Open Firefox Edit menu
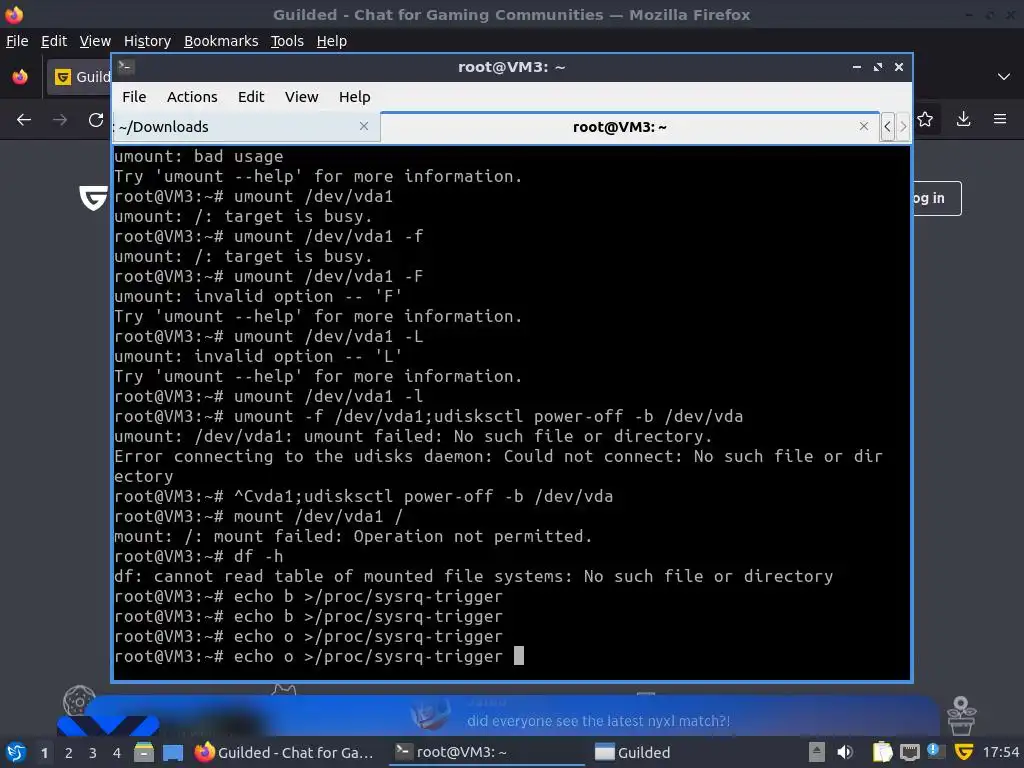The height and width of the screenshot is (768, 1024). point(54,41)
